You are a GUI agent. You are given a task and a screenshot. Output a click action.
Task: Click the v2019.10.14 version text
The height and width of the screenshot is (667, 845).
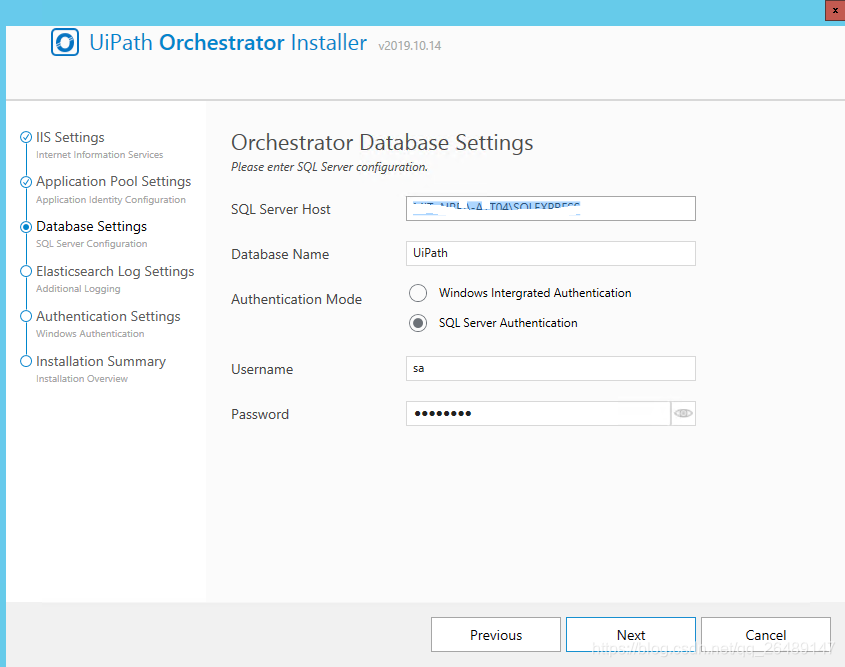pyautogui.click(x=410, y=46)
